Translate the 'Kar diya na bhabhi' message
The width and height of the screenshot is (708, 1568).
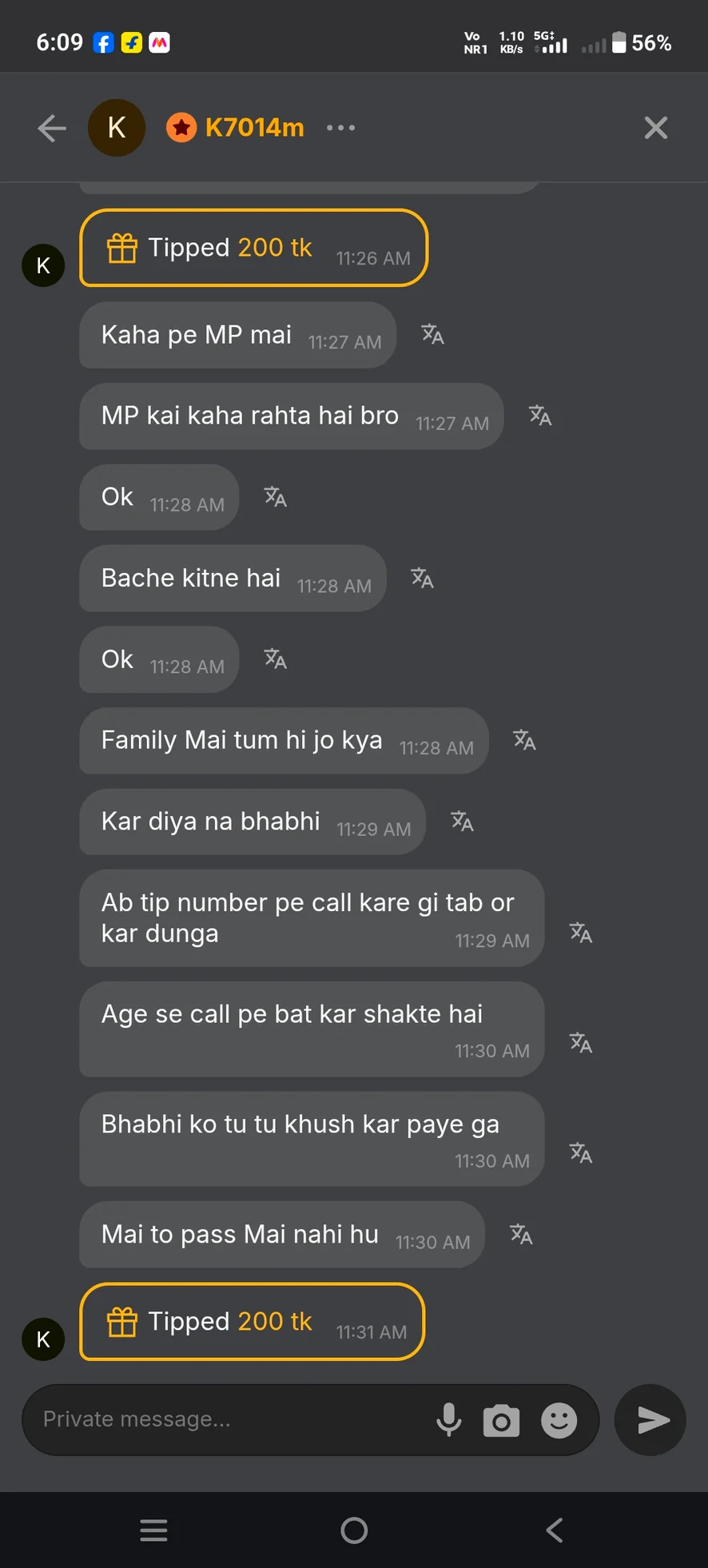(x=462, y=821)
